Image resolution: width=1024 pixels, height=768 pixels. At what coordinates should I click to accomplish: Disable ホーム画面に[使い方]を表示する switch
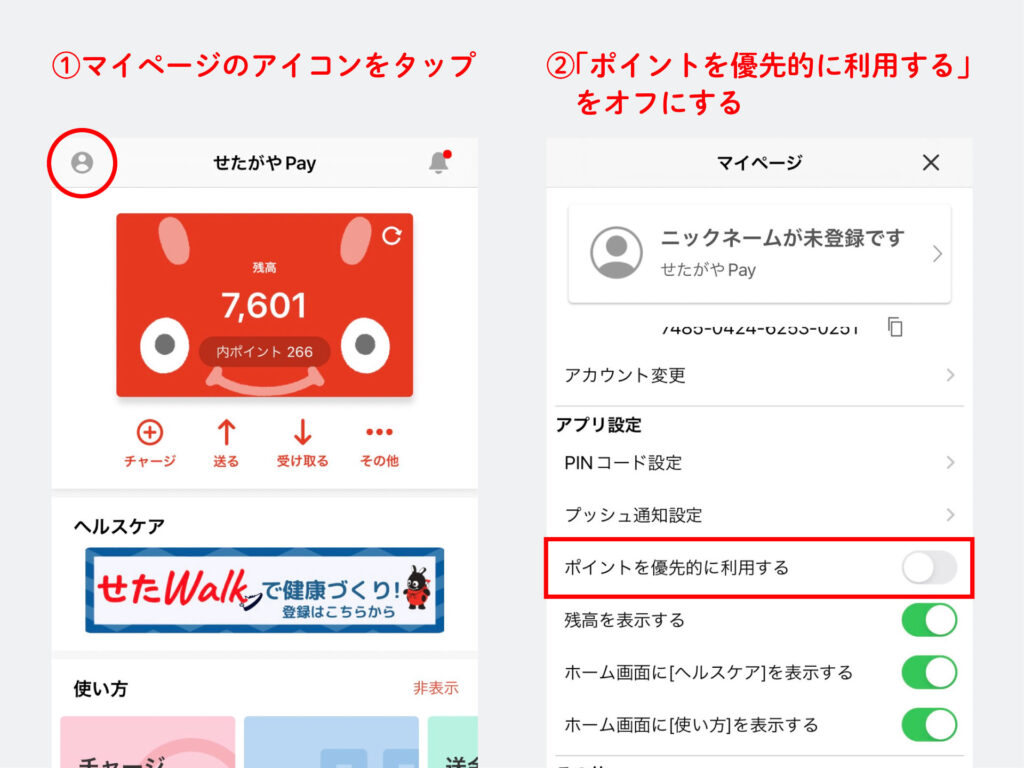[x=929, y=724]
